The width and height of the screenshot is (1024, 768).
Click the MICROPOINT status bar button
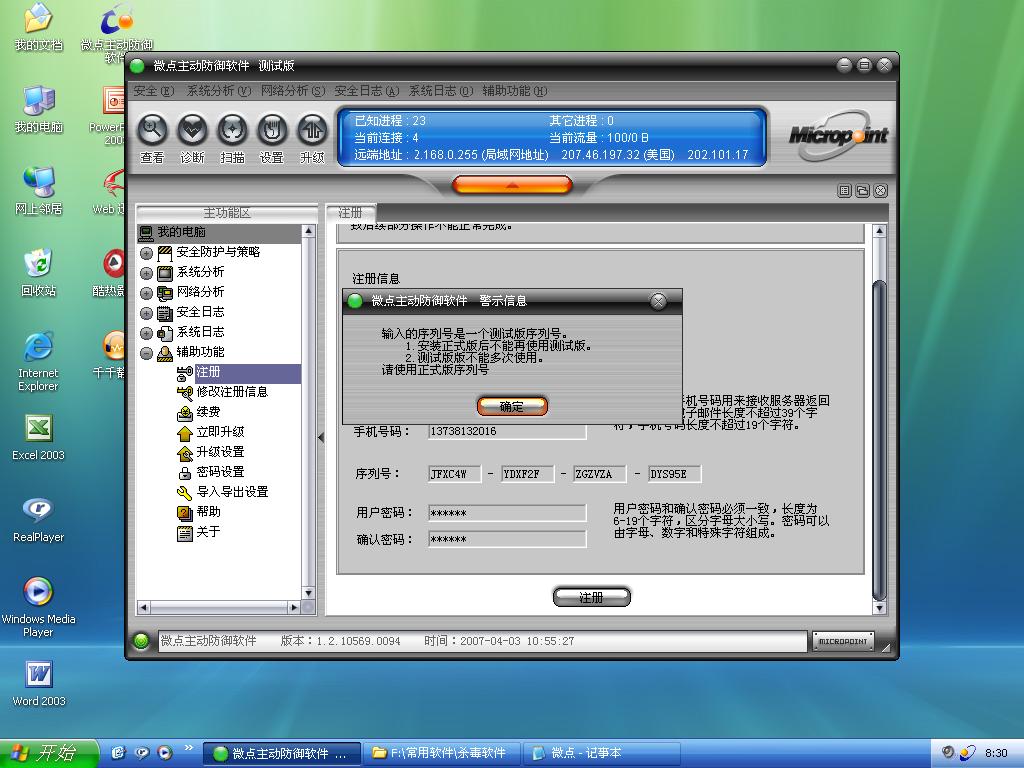coord(843,641)
